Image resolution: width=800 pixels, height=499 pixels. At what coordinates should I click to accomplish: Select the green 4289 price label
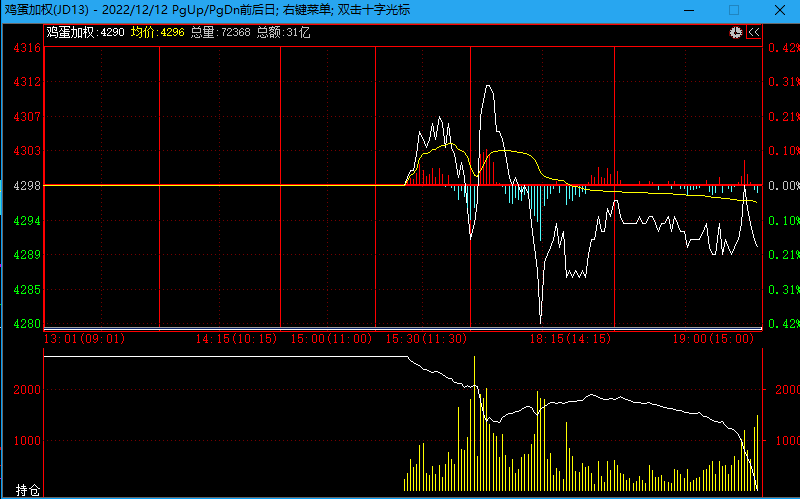27,255
